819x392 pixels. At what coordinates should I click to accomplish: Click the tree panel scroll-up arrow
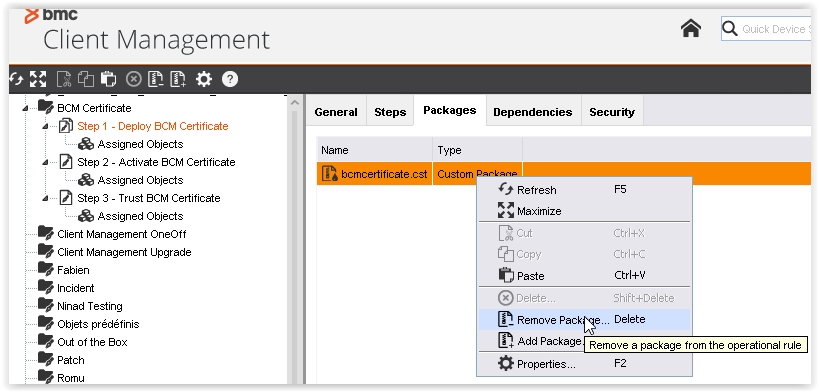[x=295, y=103]
